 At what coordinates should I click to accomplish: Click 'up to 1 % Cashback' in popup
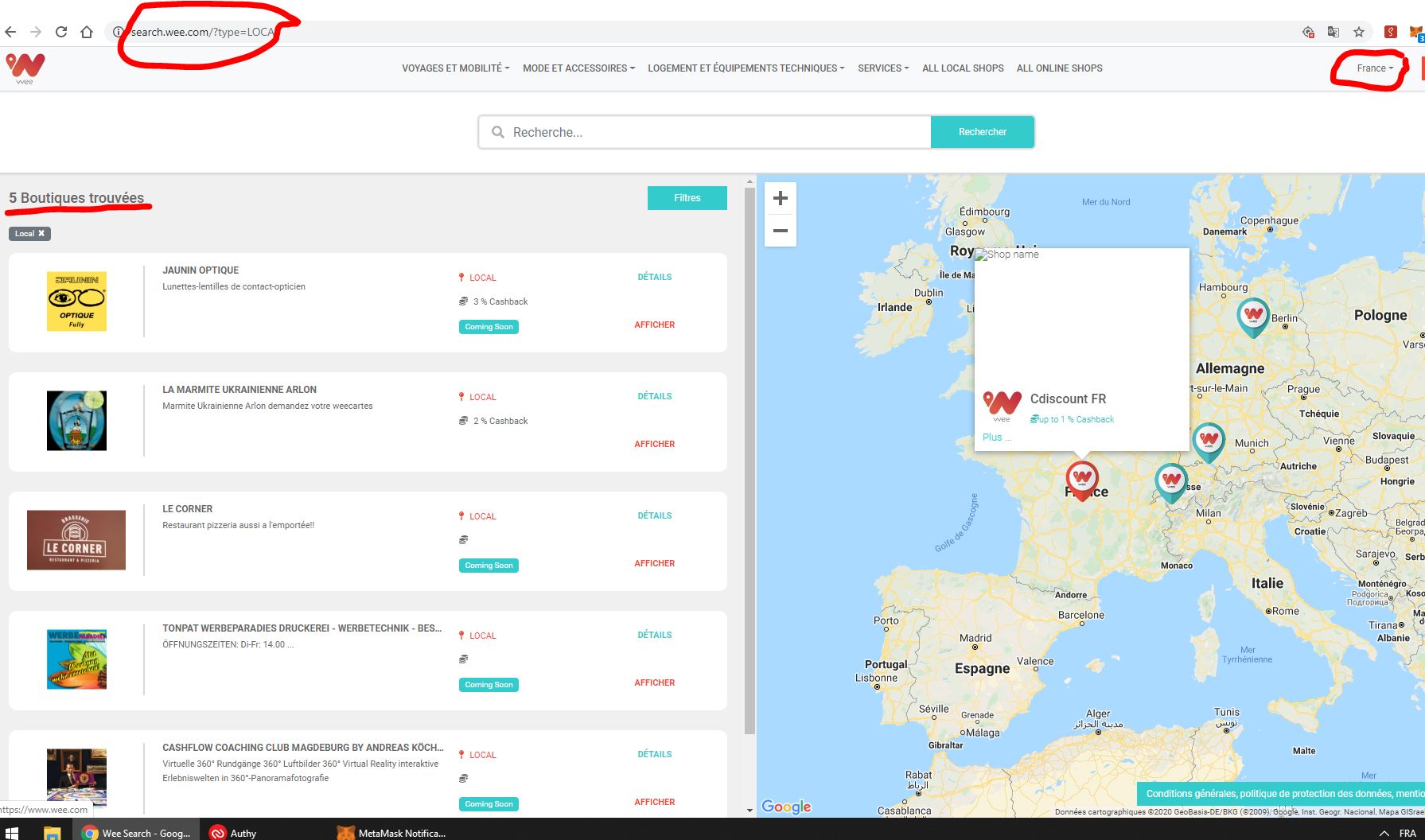tap(1077, 419)
